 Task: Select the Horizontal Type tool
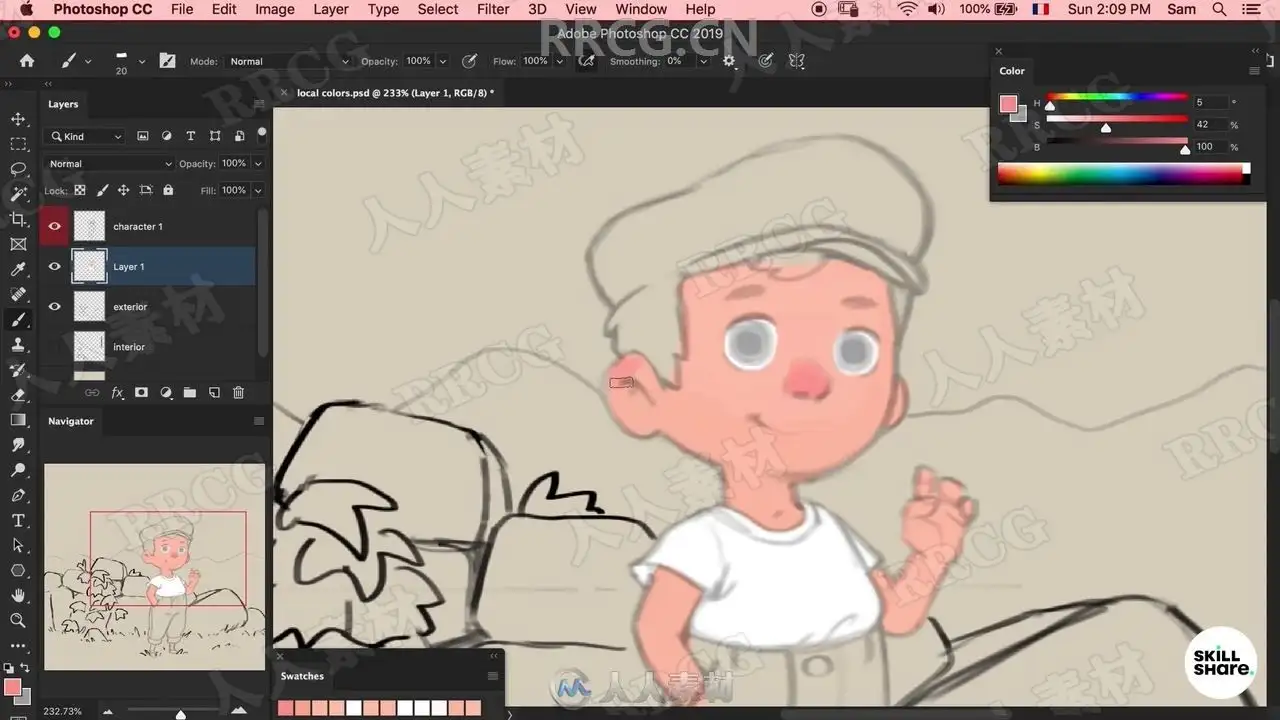[x=18, y=520]
